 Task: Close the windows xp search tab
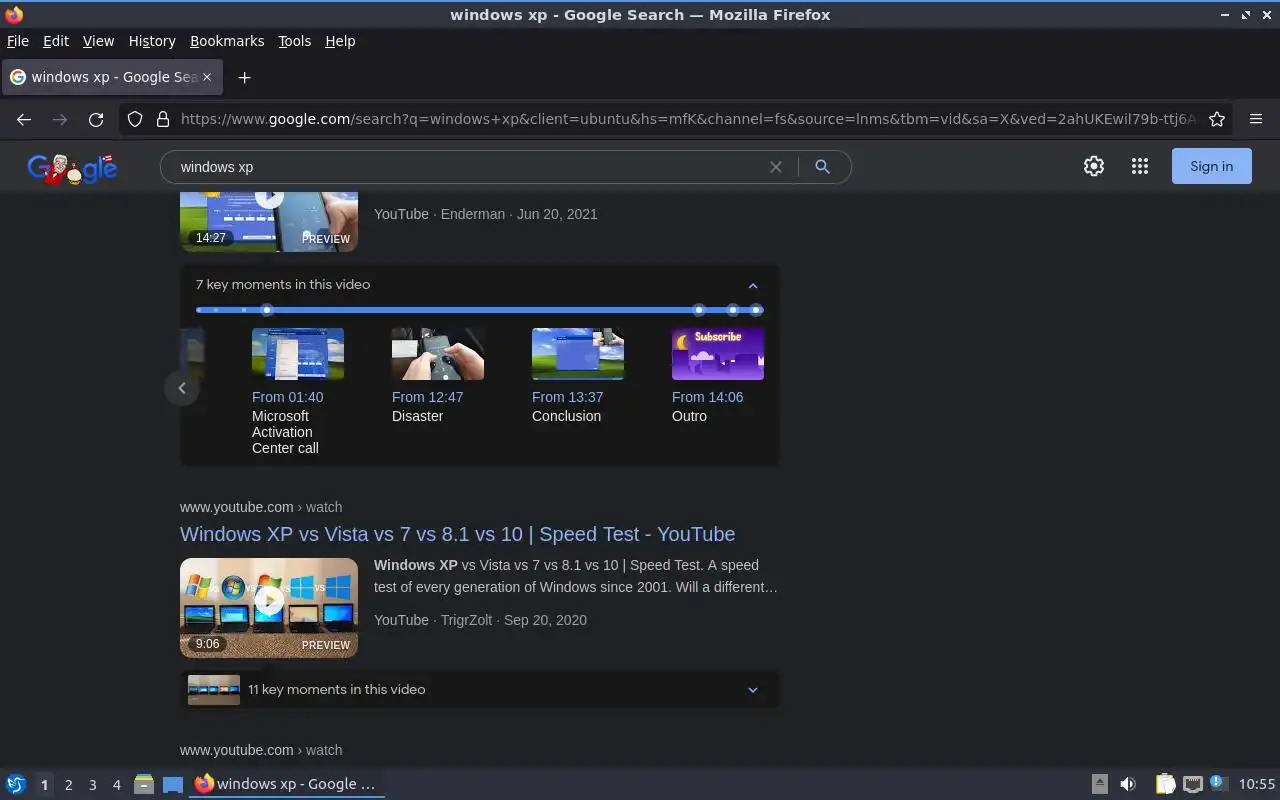click(207, 77)
